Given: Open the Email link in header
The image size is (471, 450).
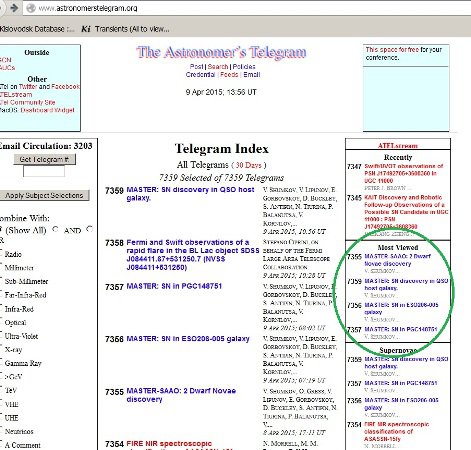Looking at the screenshot, I should pos(251,75).
